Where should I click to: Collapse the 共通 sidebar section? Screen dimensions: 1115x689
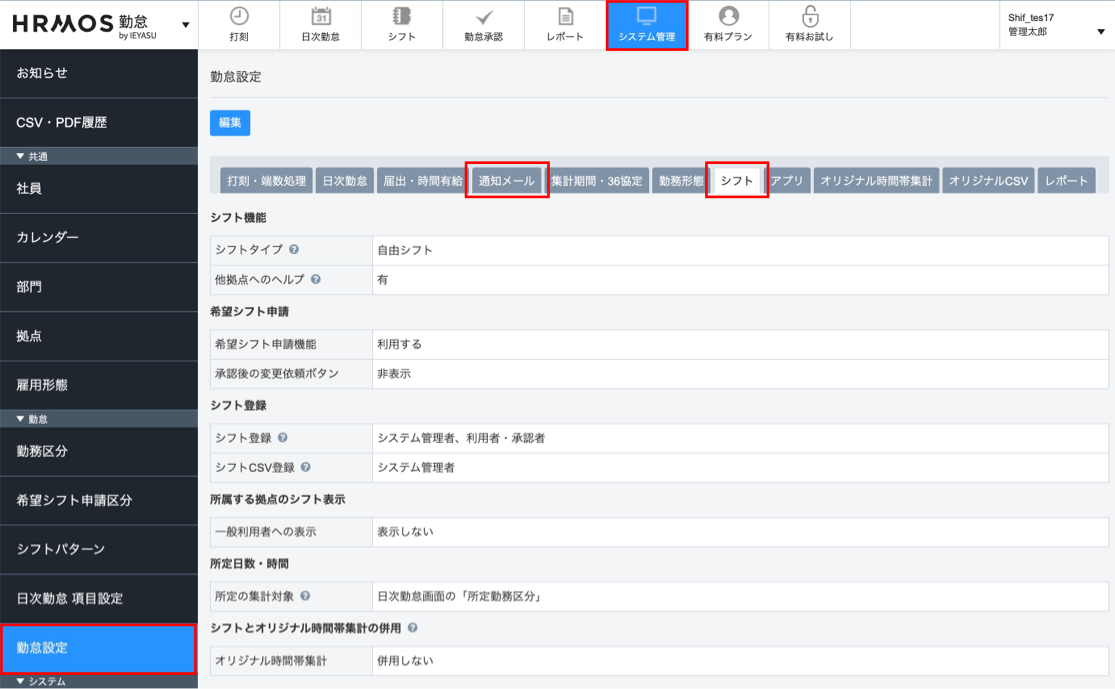[x=21, y=156]
